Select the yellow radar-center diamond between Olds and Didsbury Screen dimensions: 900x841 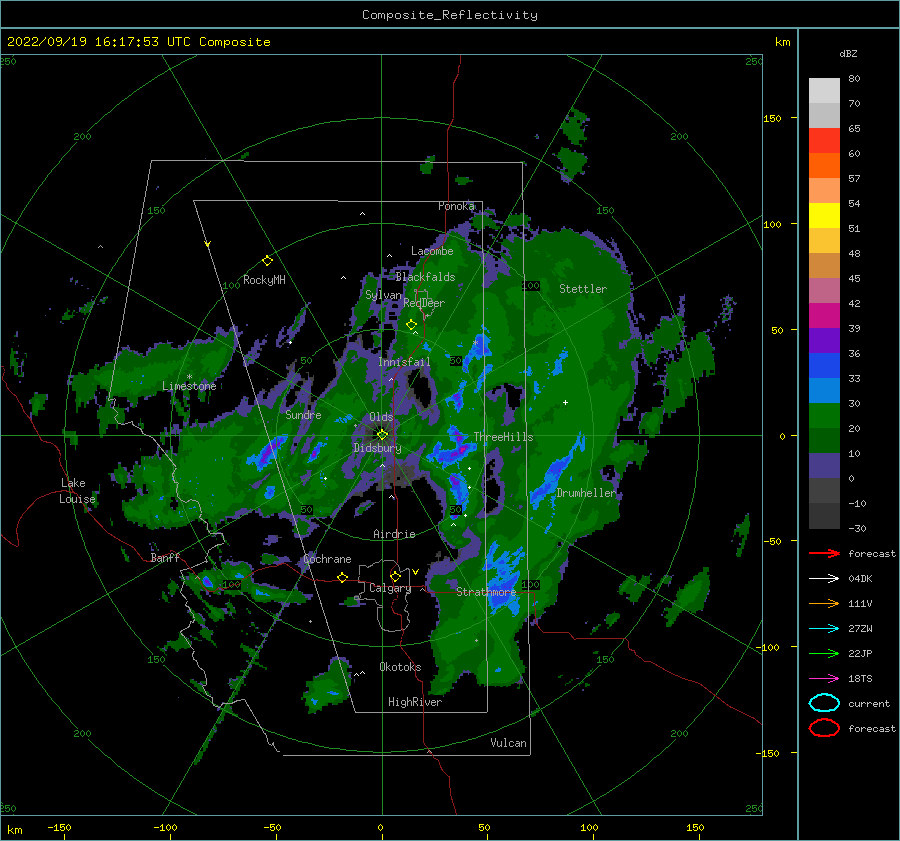point(382,435)
